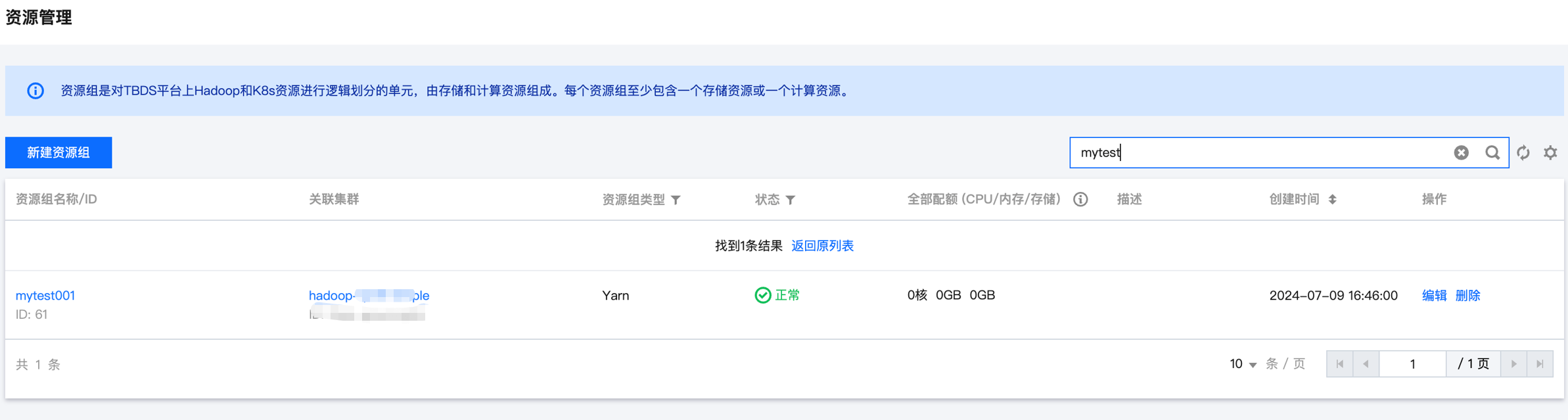Go to next page
The image size is (1568, 420).
pos(1514,364)
